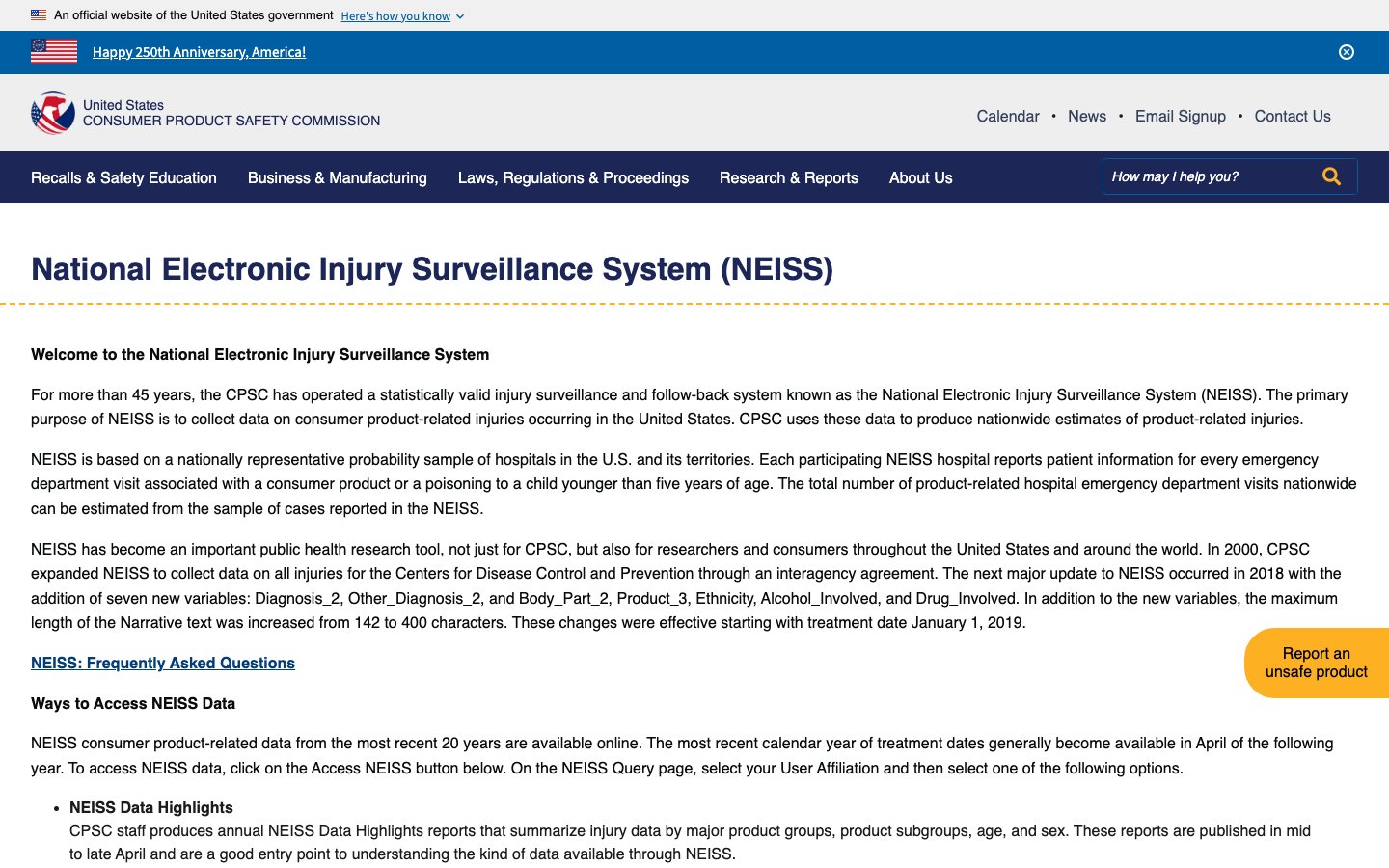Visit the Contact Us link
1389x868 pixels.
[1293, 116]
